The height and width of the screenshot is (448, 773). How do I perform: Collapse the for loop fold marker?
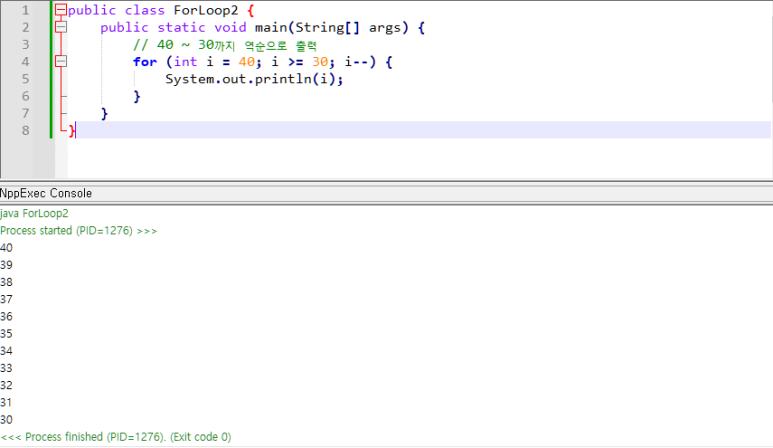[x=61, y=62]
